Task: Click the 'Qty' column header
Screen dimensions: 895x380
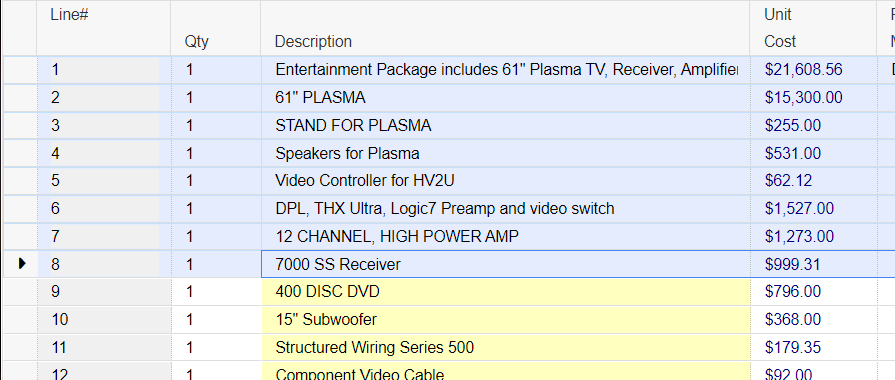Action: [x=216, y=28]
